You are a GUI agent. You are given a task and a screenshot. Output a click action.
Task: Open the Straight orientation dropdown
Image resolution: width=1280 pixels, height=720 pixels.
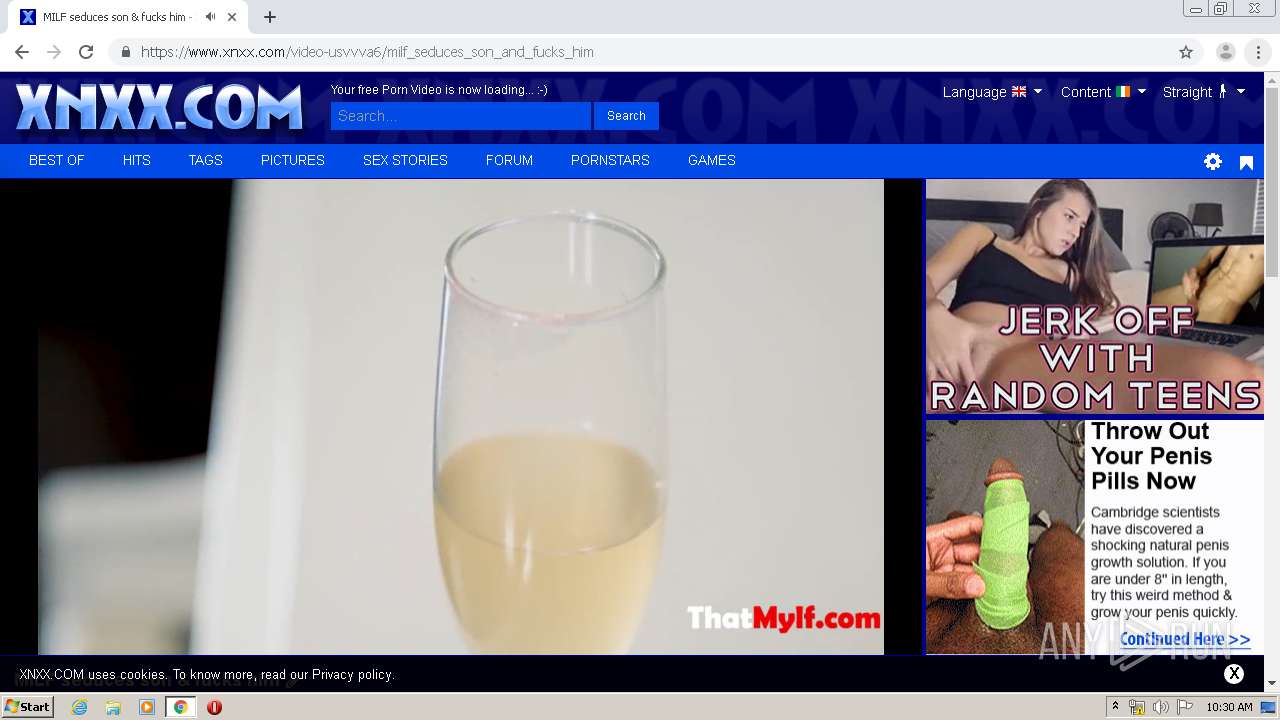click(1203, 92)
